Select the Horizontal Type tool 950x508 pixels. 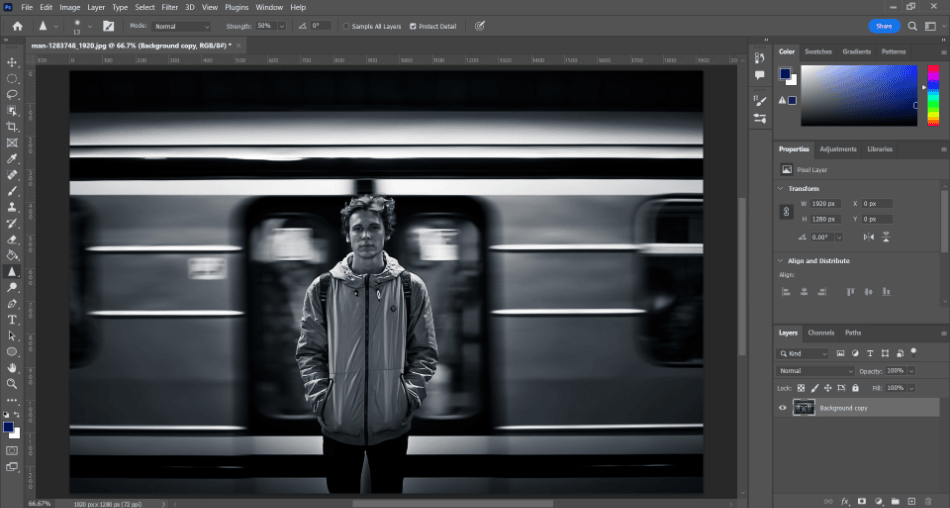point(12,319)
